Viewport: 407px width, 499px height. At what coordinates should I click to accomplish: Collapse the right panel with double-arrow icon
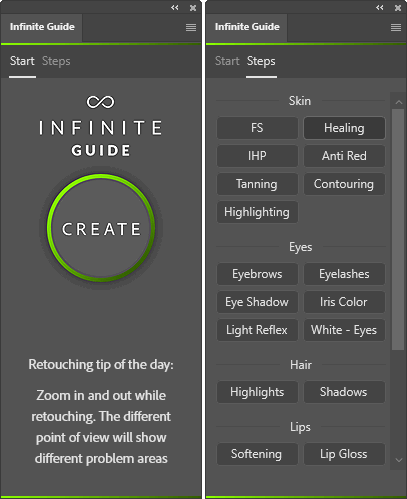point(380,8)
